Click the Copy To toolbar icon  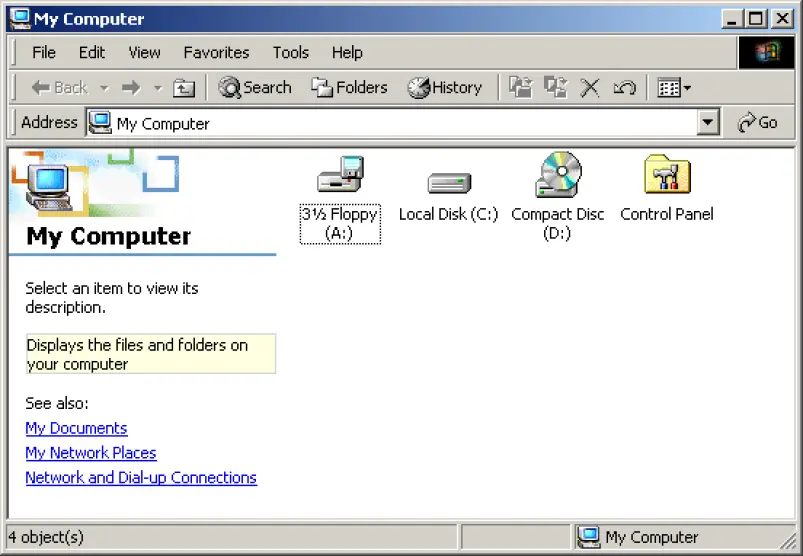pos(556,88)
